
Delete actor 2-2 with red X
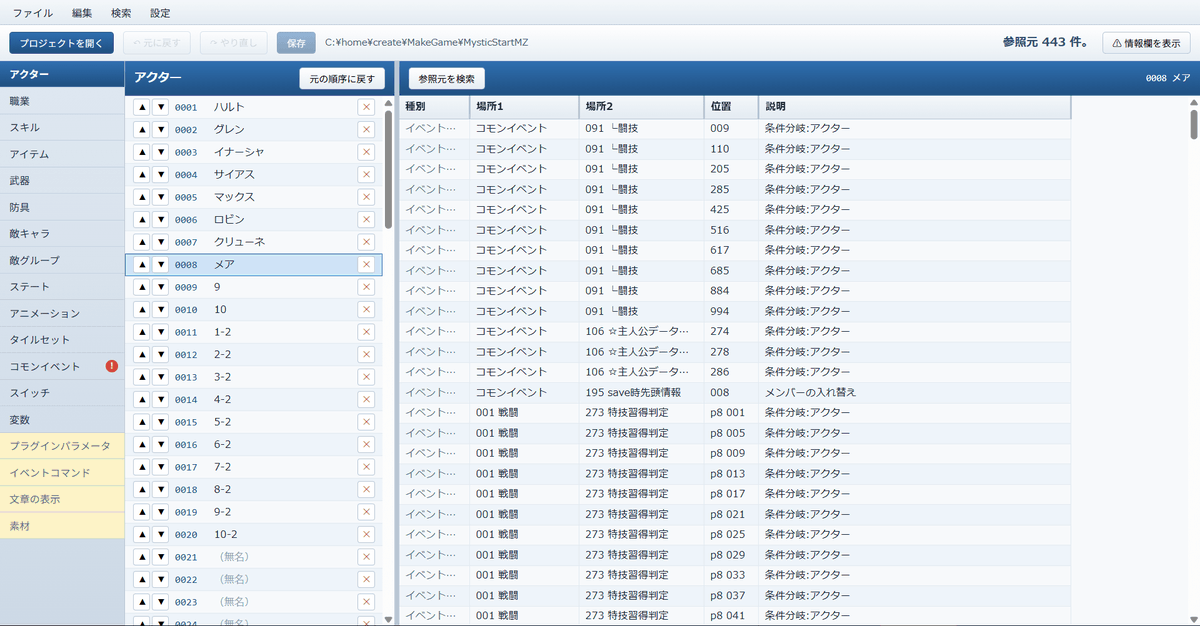(366, 355)
